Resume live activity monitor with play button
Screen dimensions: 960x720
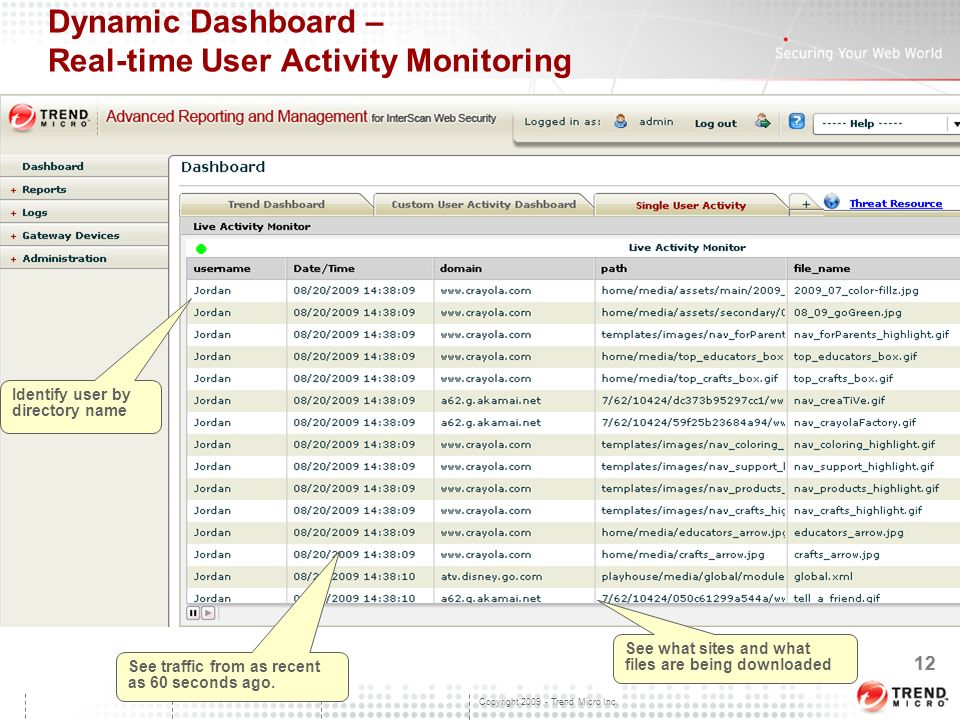point(208,612)
